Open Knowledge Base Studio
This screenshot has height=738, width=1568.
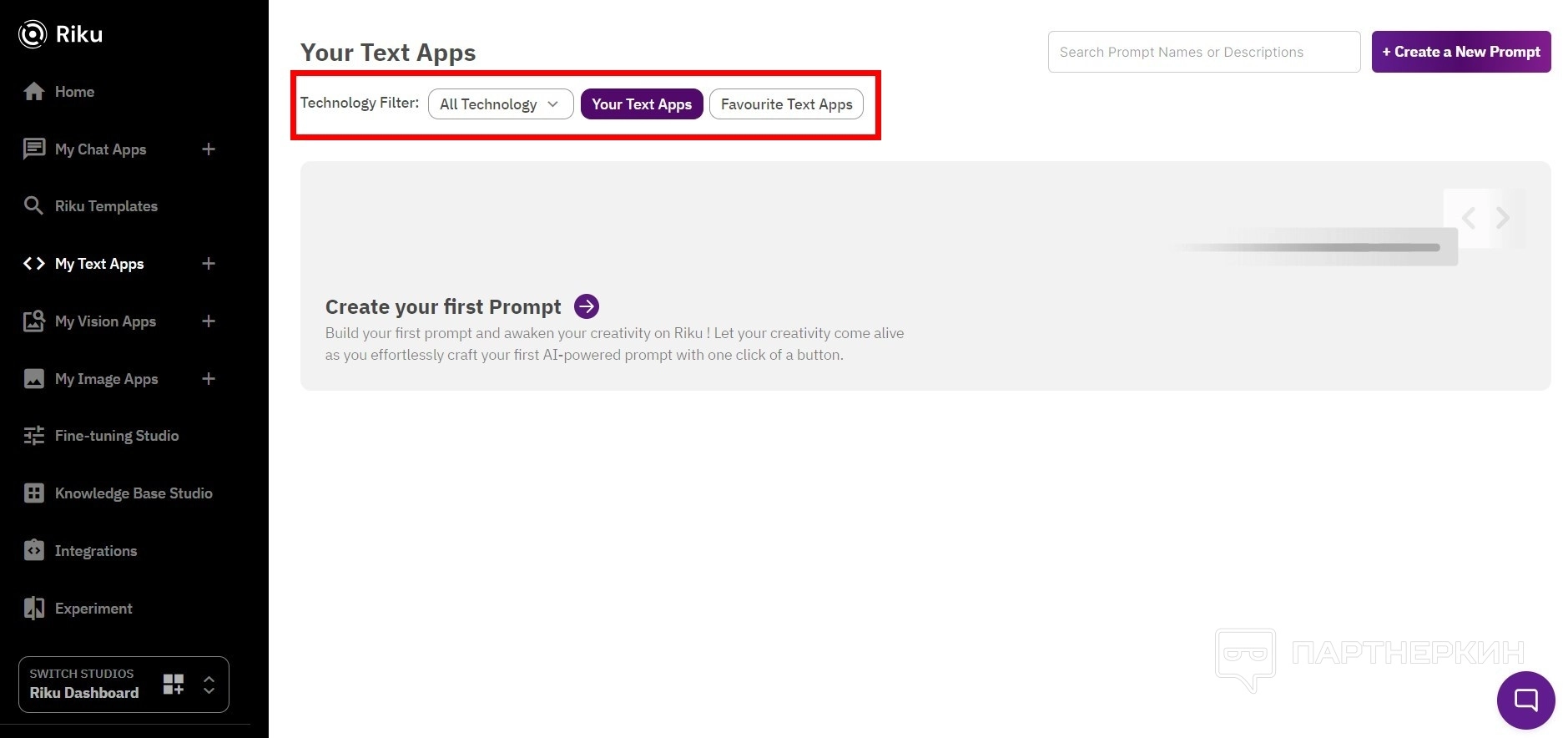[x=134, y=493]
